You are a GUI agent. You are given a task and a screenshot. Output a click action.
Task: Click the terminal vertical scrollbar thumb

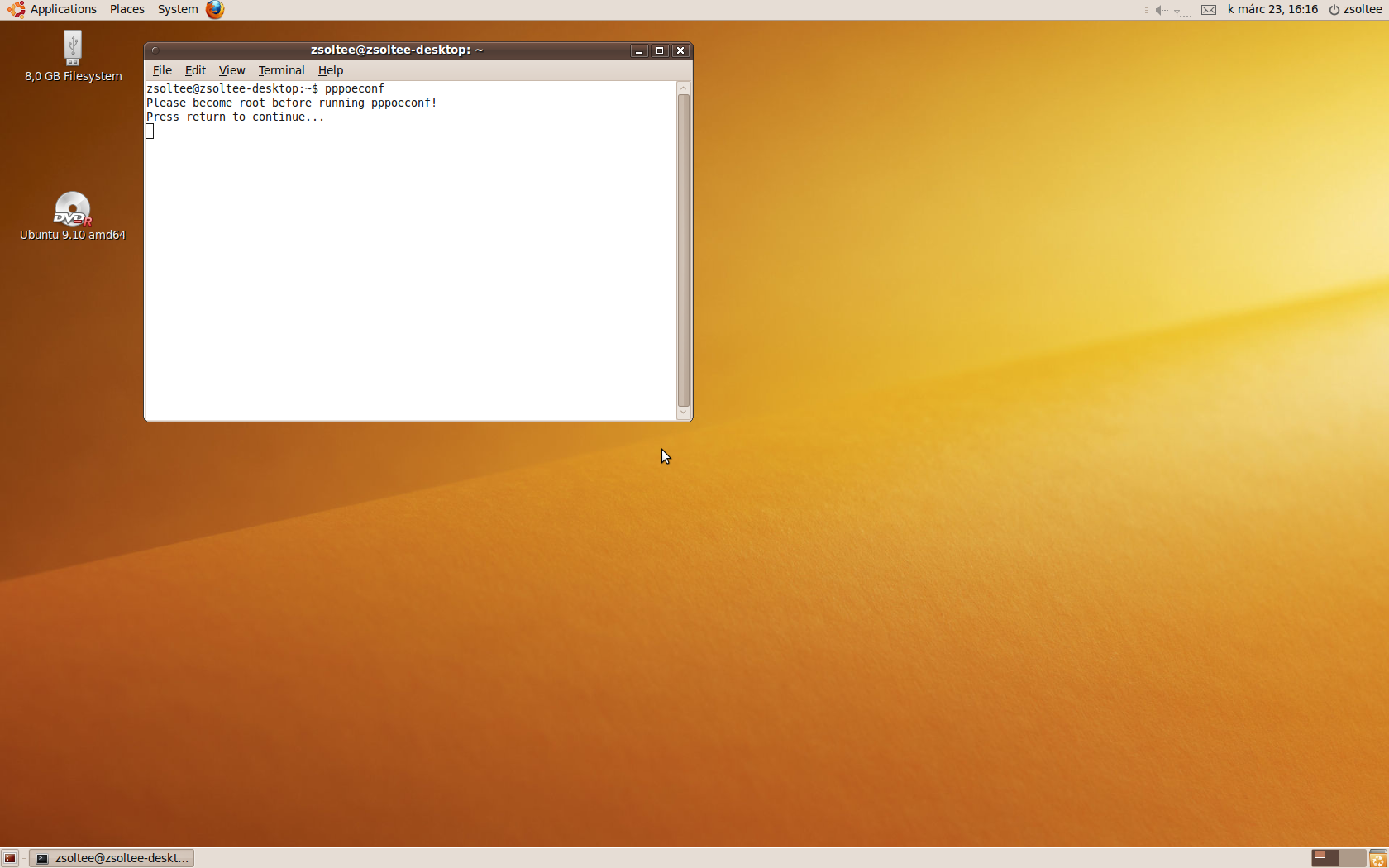(683, 250)
